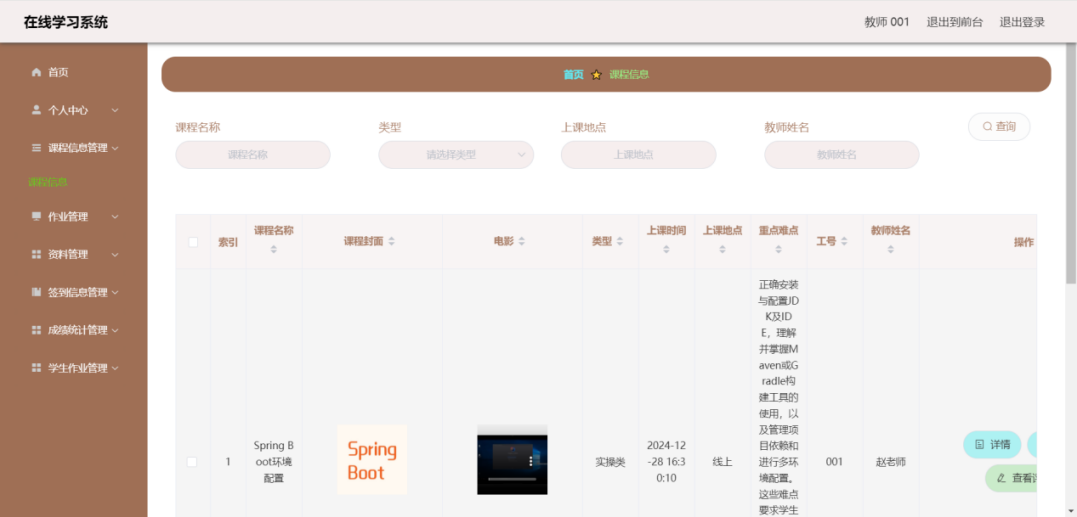Sort the table by 电影 column
This screenshot has width=1077, height=517.
point(521,241)
